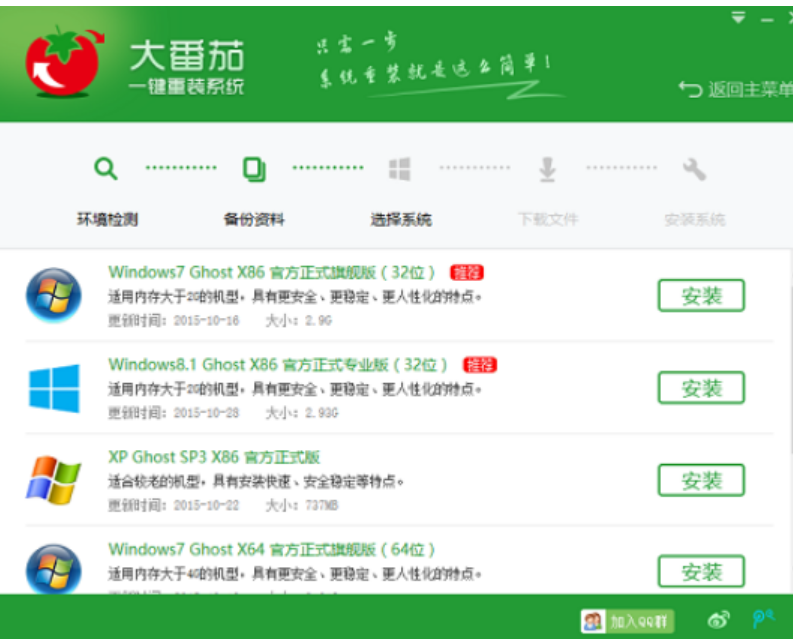793x639 pixels.
Task: Click the handwritten slogan 系统重装就是这么简单
Action: click(x=435, y=73)
